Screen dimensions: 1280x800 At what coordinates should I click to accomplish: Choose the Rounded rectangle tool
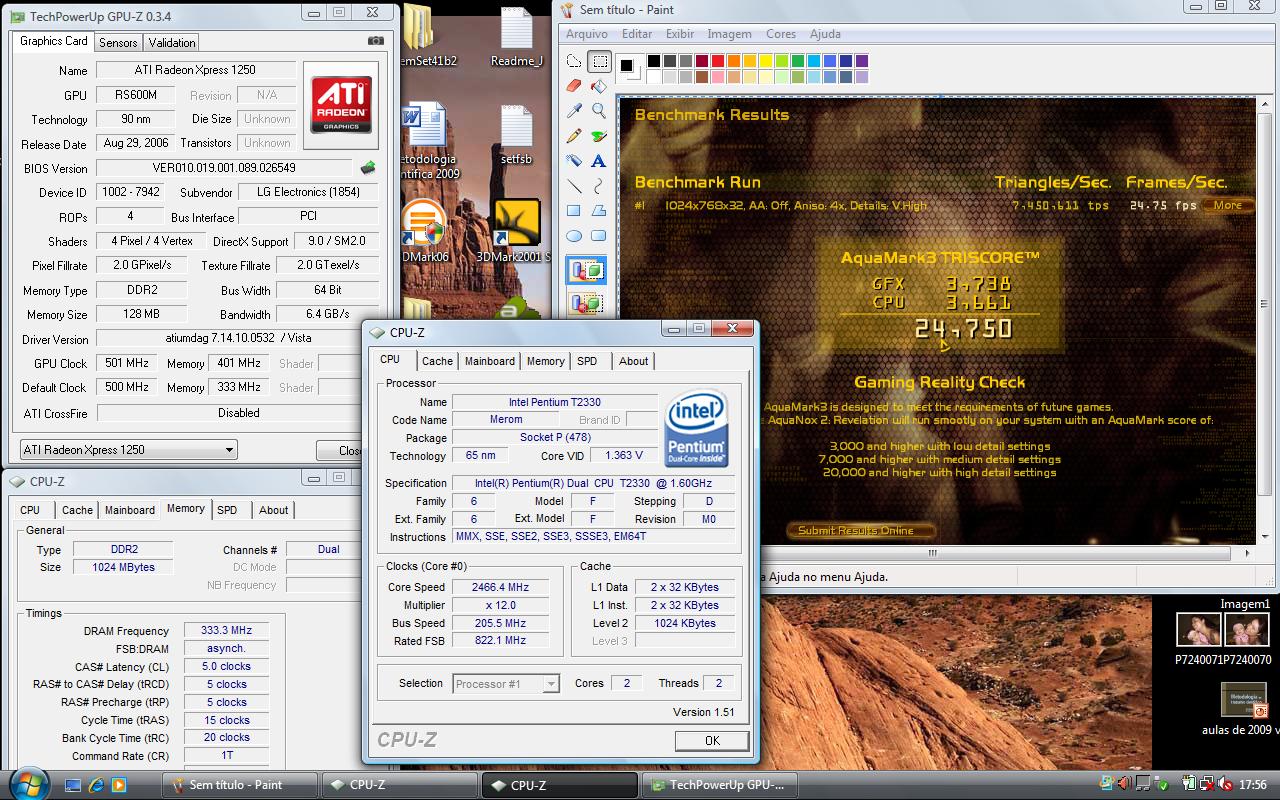(598, 235)
